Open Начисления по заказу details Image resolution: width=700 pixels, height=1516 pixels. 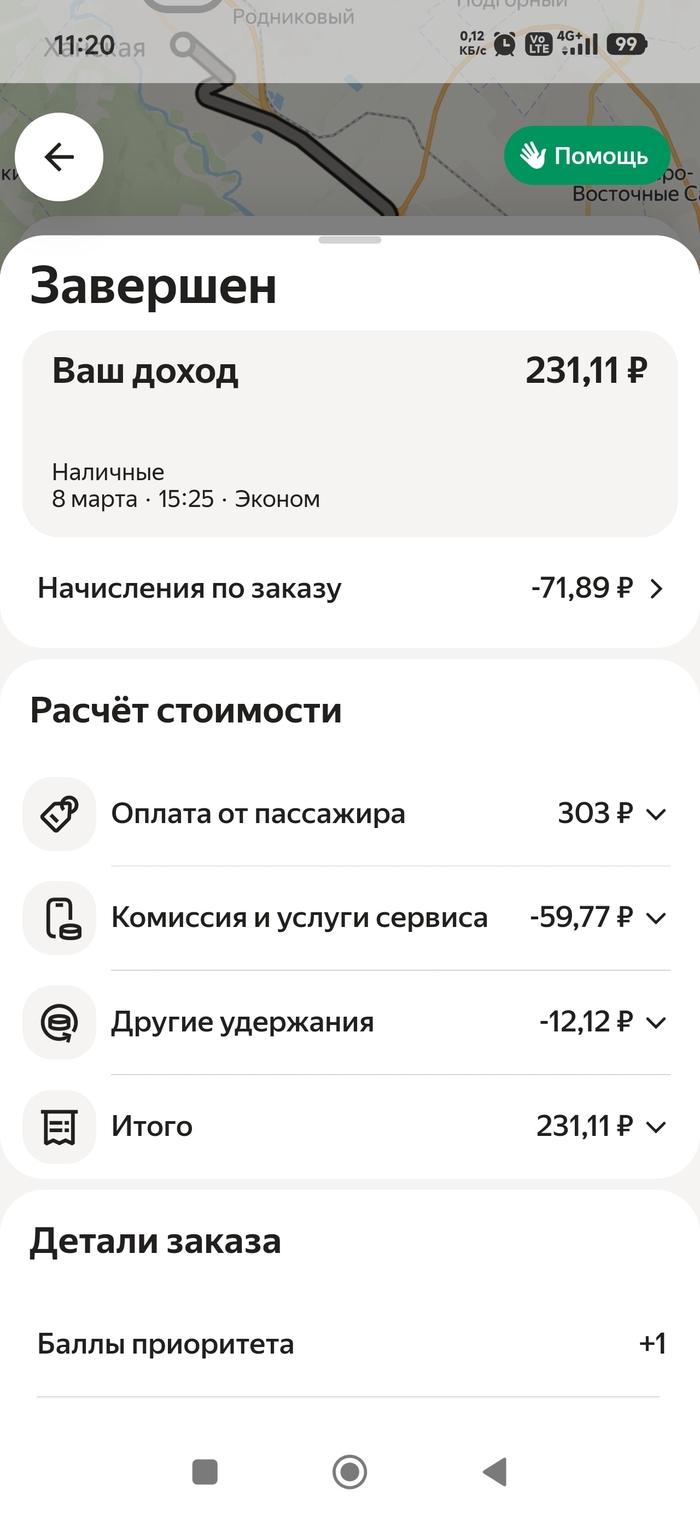click(x=190, y=589)
